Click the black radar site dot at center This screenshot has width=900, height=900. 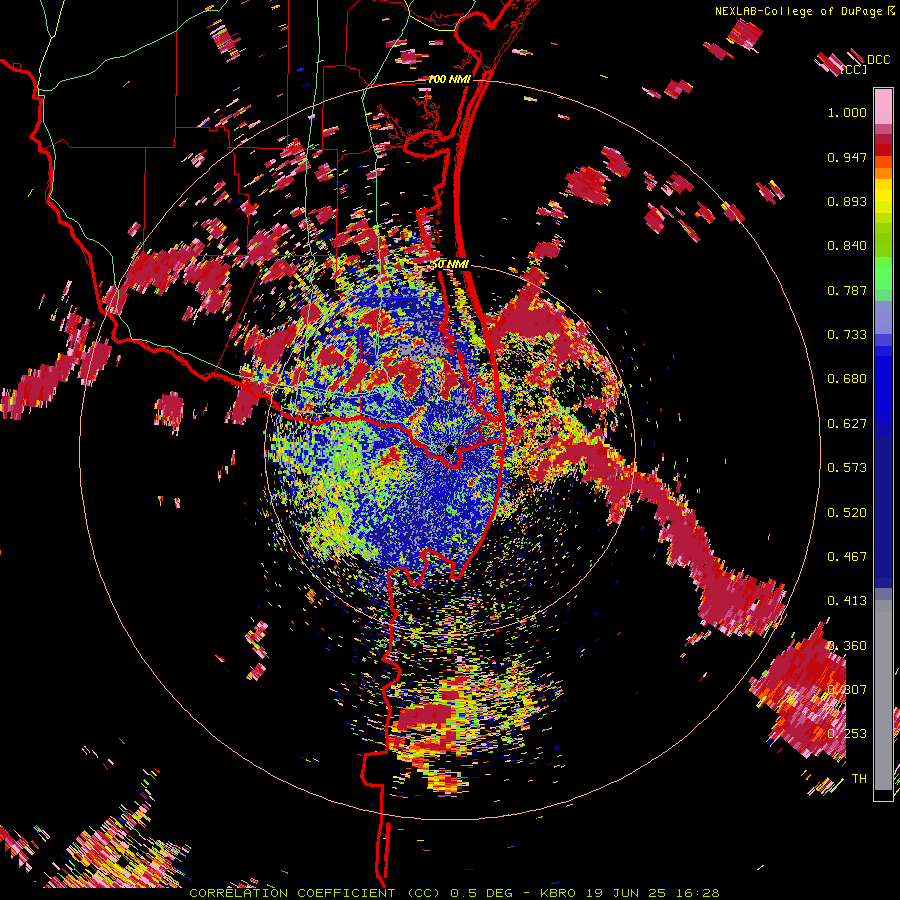(x=451, y=449)
